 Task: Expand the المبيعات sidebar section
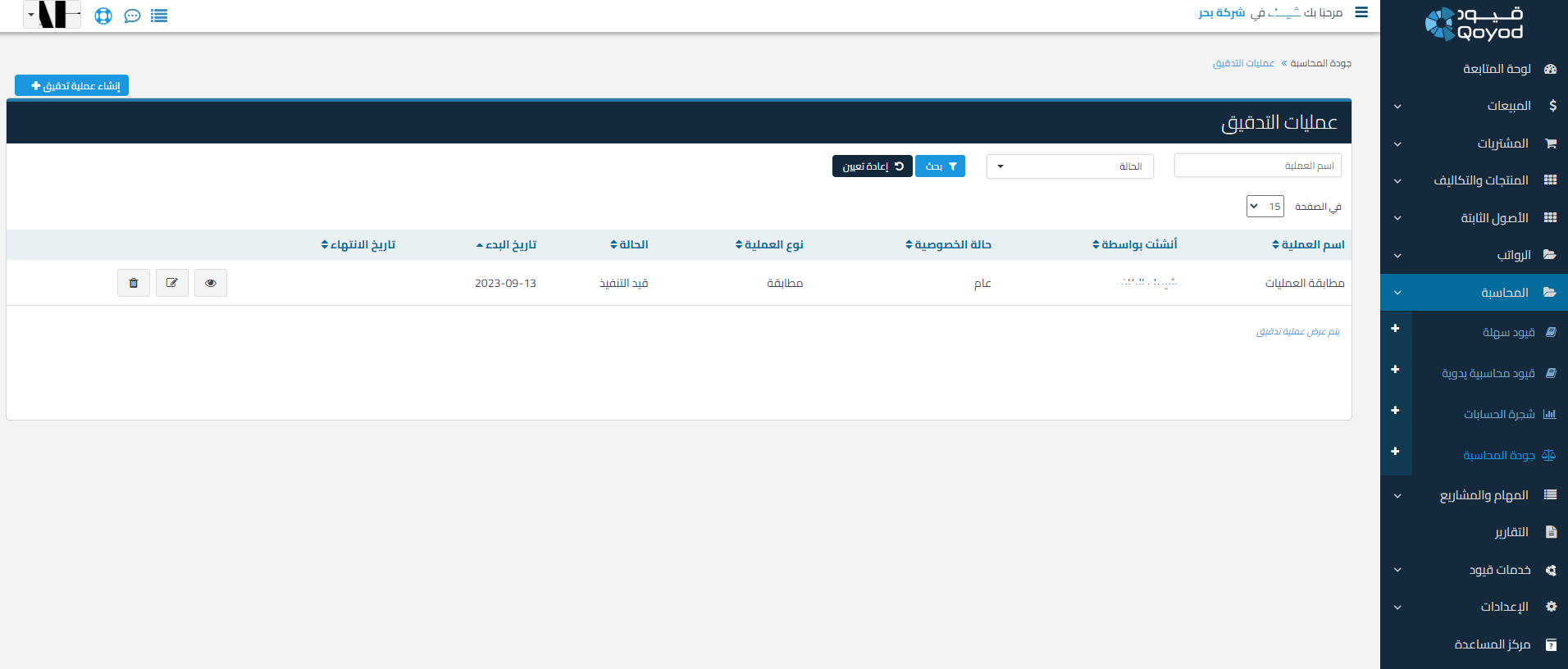[1474, 106]
